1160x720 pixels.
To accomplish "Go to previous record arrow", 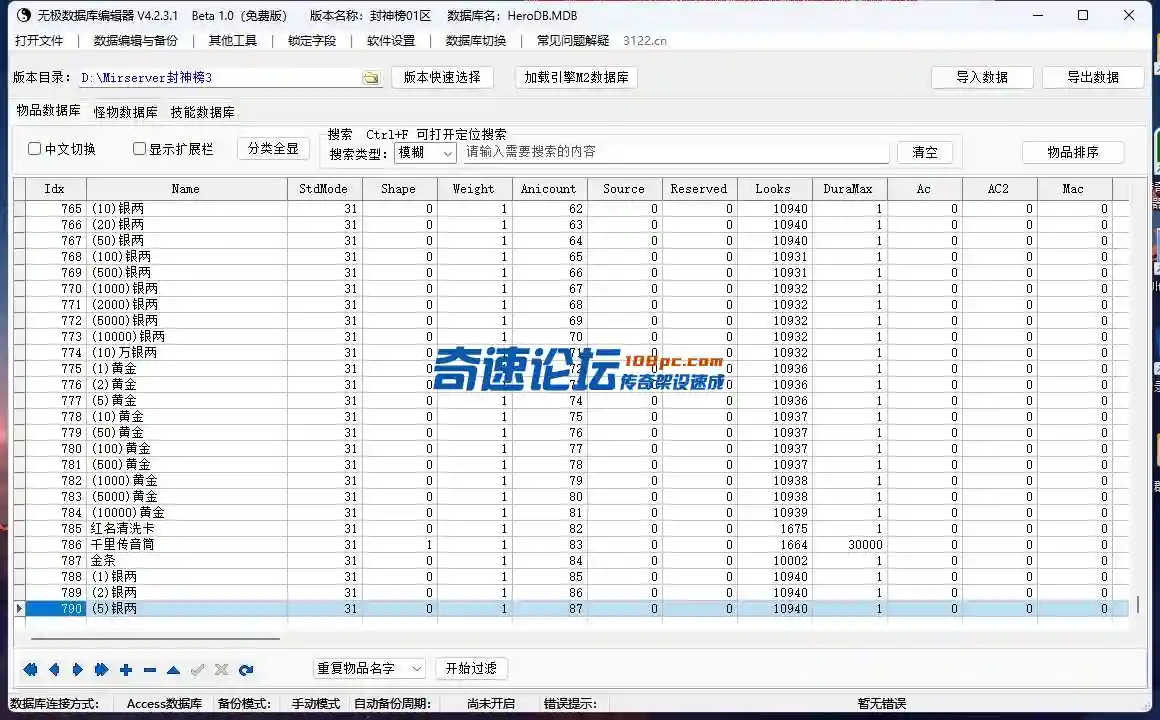I will pyautogui.click(x=54, y=670).
